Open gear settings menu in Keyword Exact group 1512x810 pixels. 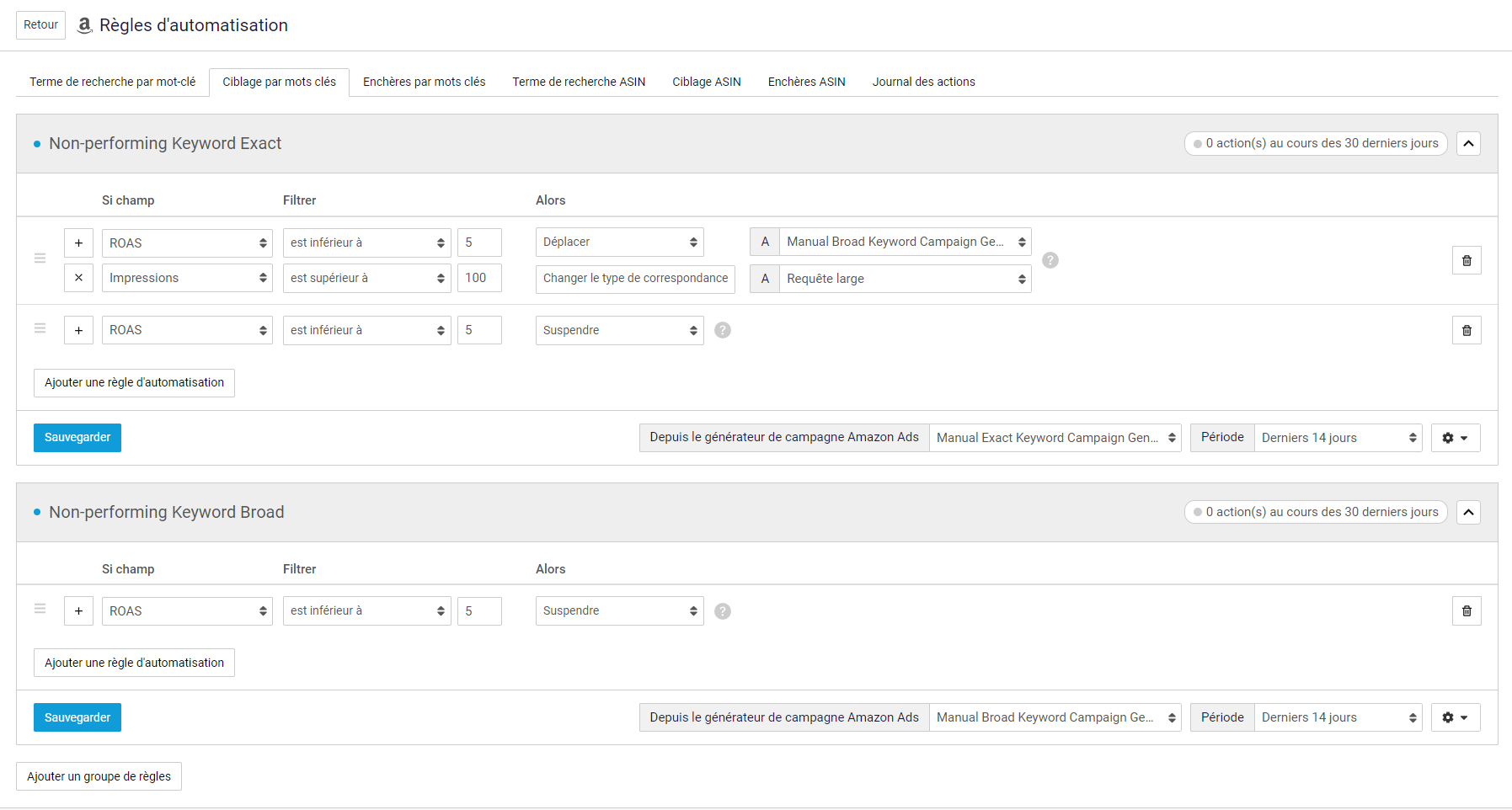(1456, 438)
